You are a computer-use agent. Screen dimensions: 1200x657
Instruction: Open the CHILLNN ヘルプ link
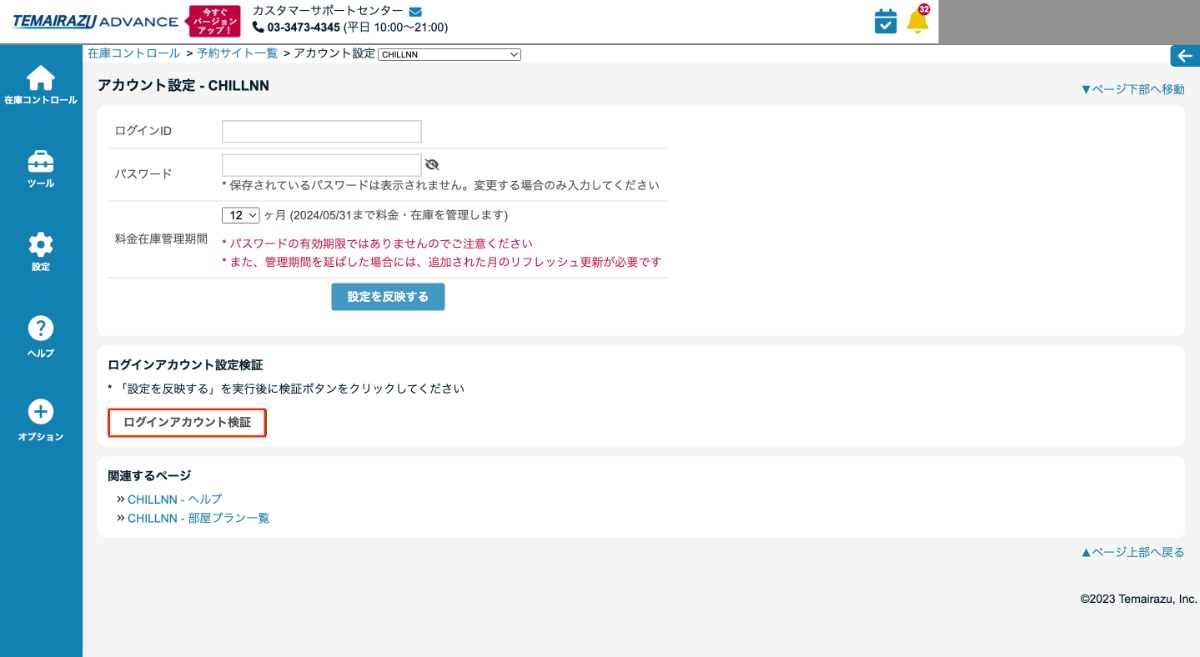point(174,498)
